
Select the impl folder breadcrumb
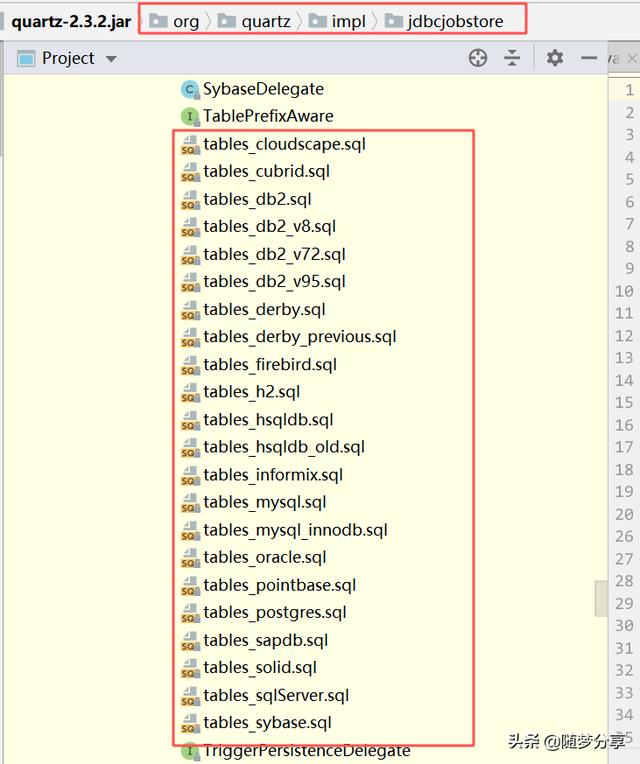(337, 21)
